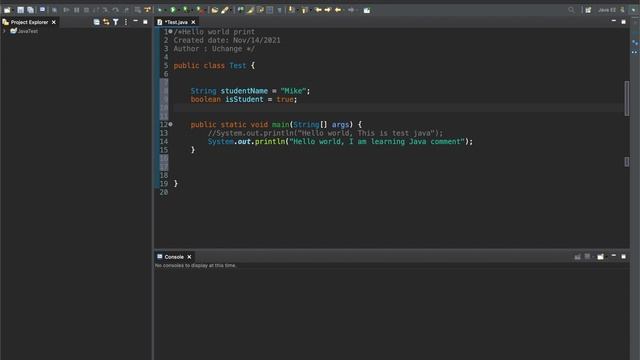Toggle Pin Editor icon

click(x=367, y=10)
